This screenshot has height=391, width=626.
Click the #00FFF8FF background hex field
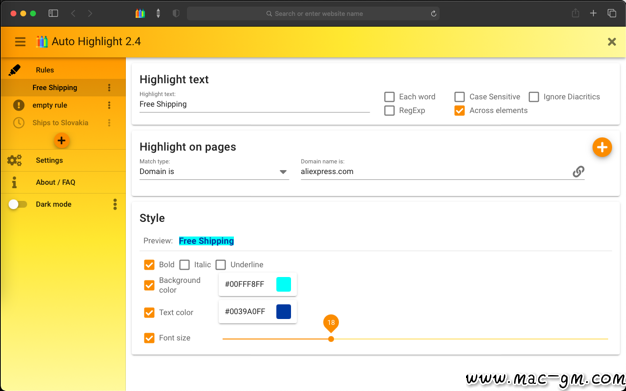(x=245, y=284)
